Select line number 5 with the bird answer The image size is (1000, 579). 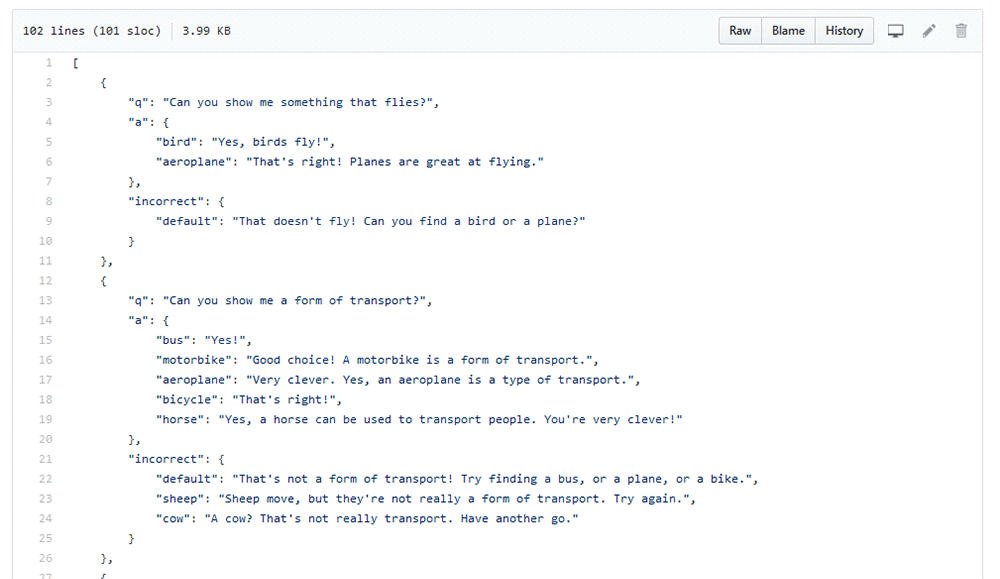click(48, 142)
